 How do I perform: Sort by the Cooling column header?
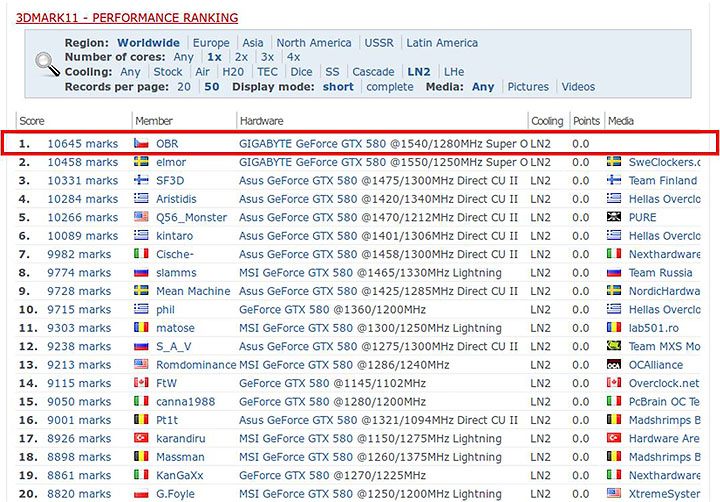tap(547, 121)
